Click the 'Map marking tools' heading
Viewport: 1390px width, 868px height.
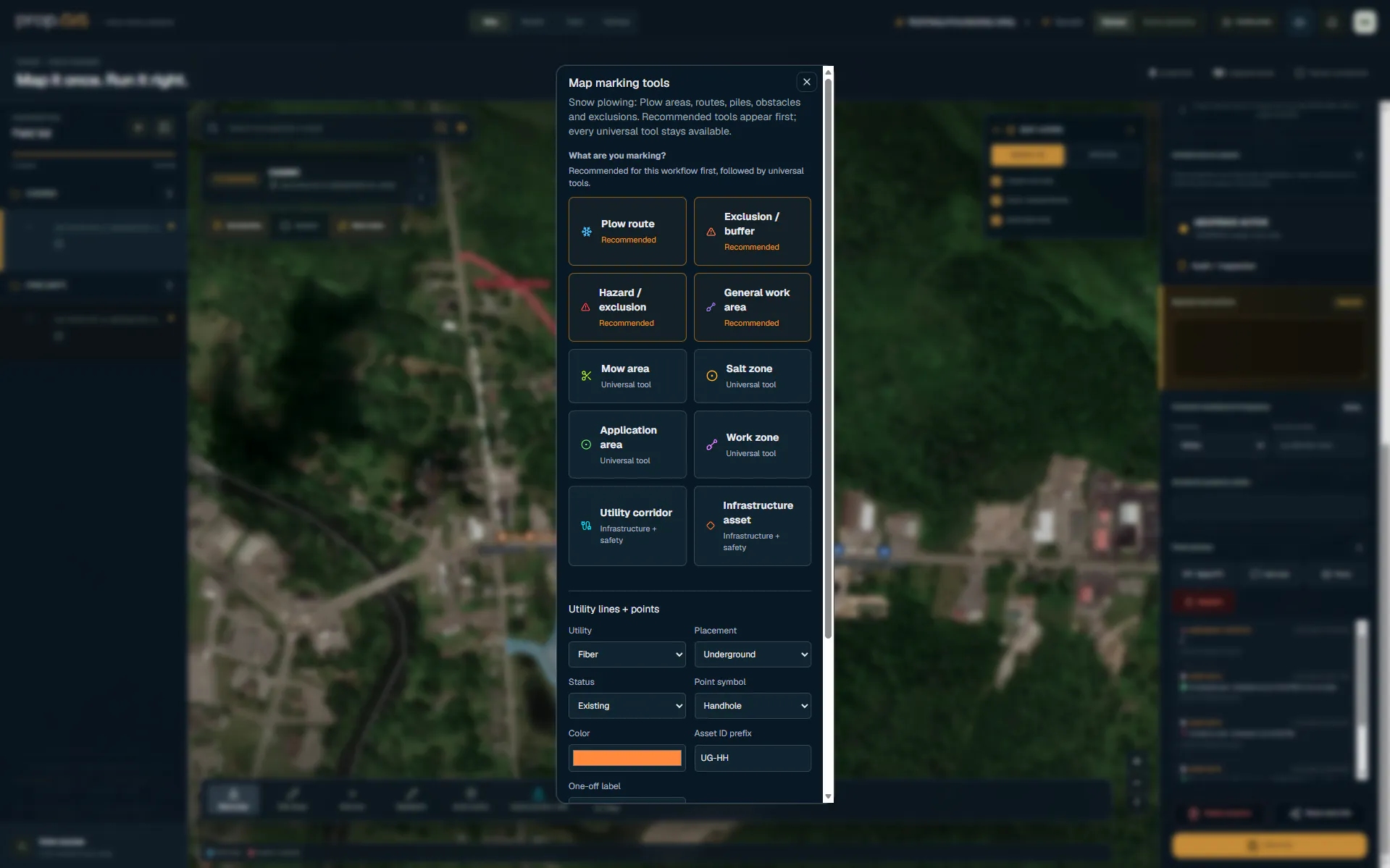coord(619,83)
